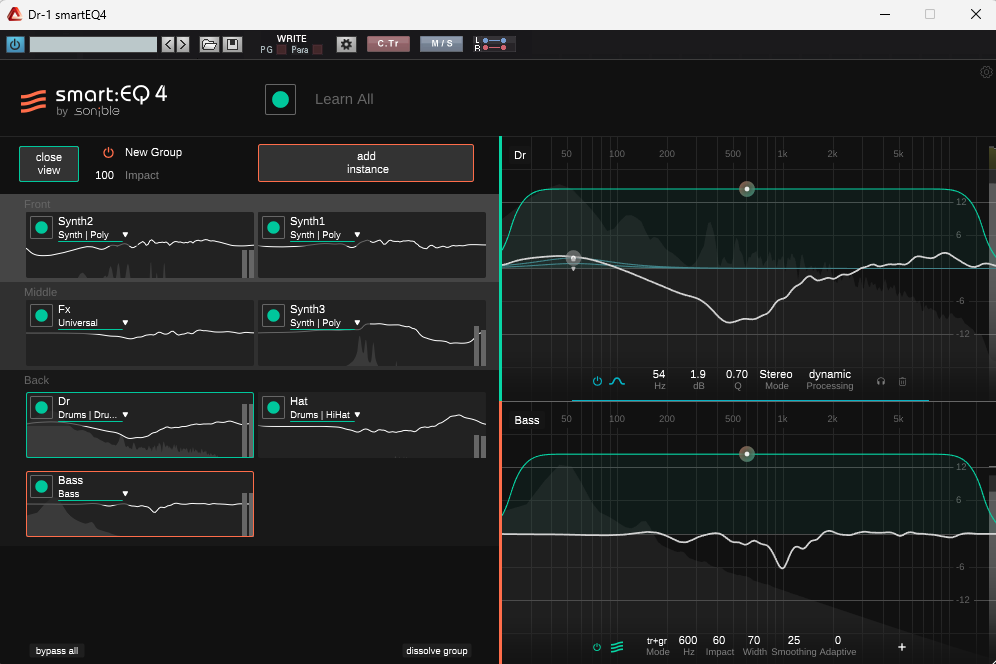Enable the WRITE PG checkbox
Image resolution: width=996 pixels, height=664 pixels.
click(281, 50)
